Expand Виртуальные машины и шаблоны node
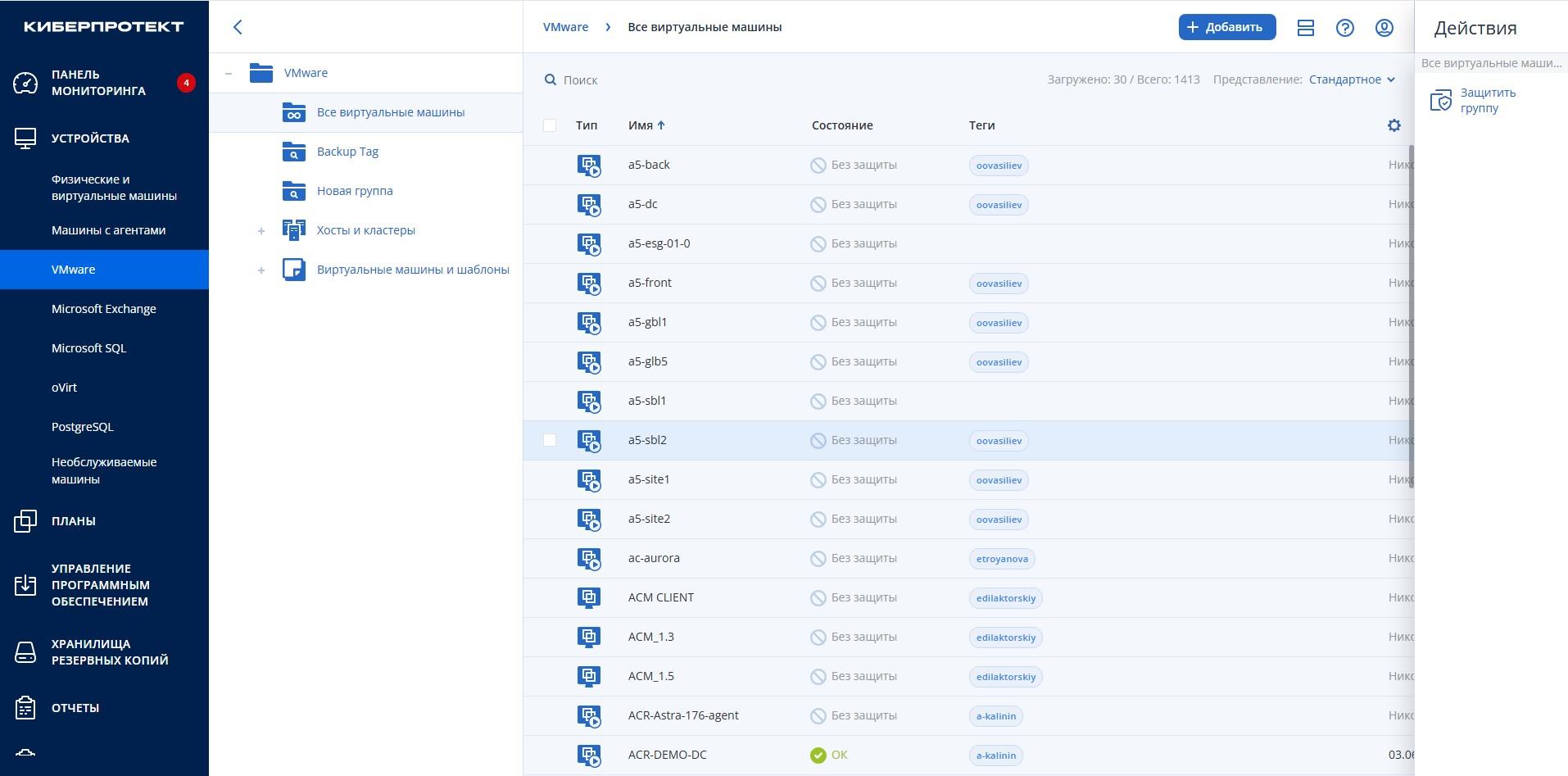Screen dimensions: 1568x776 click(261, 270)
